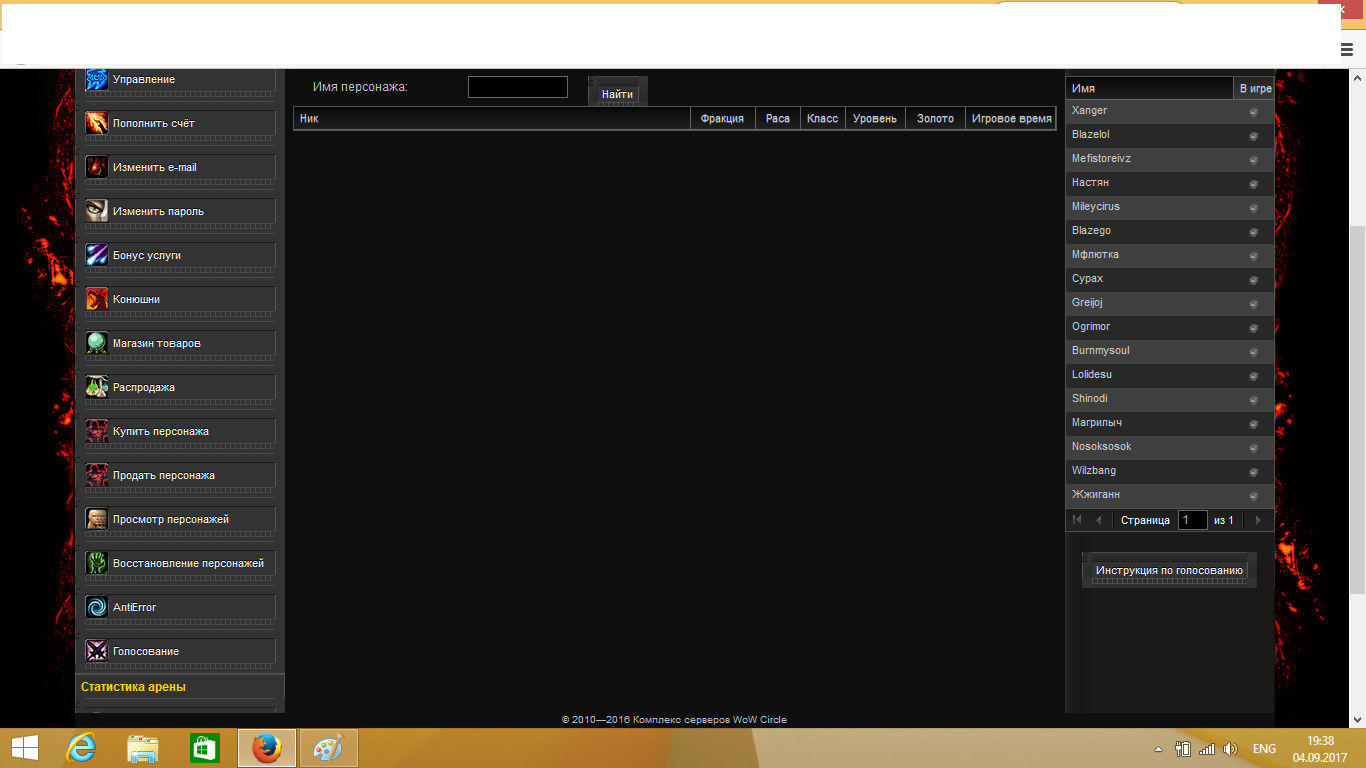Open AntiError swirl icon
1366x768 pixels.
pos(96,607)
